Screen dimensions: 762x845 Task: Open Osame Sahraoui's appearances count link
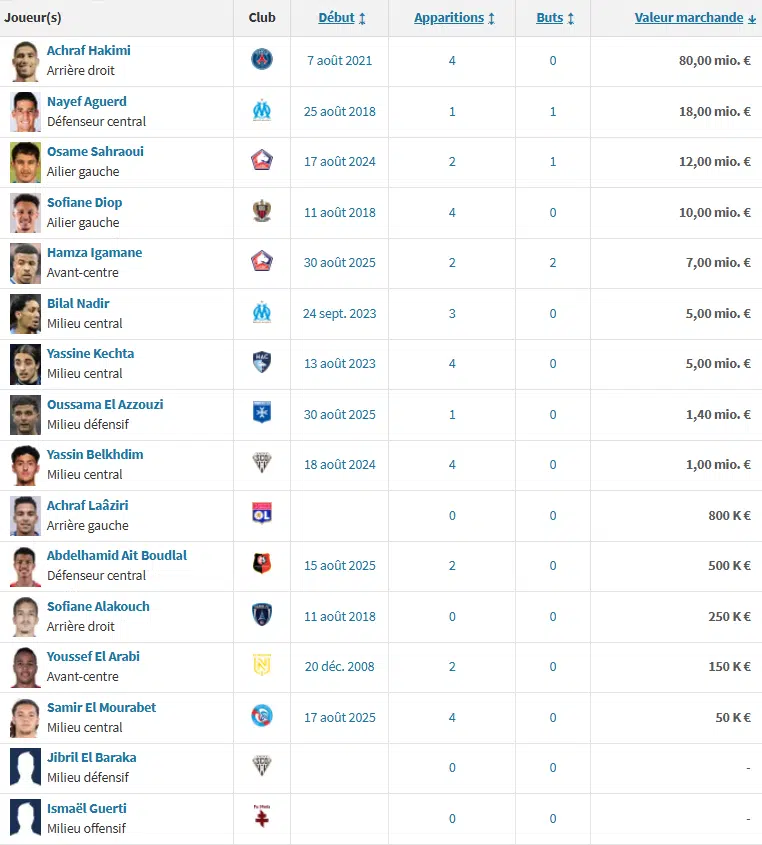click(452, 162)
